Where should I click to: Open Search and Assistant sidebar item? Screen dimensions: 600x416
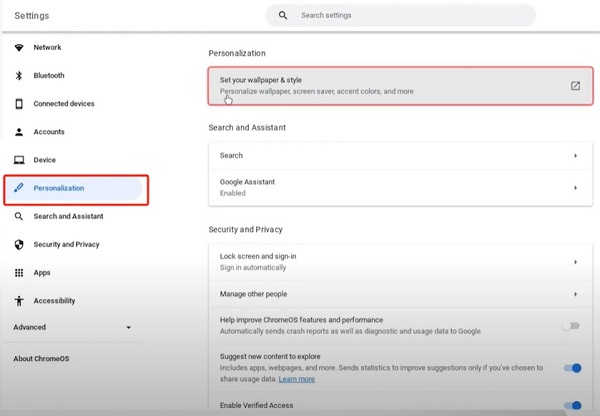pos(68,216)
